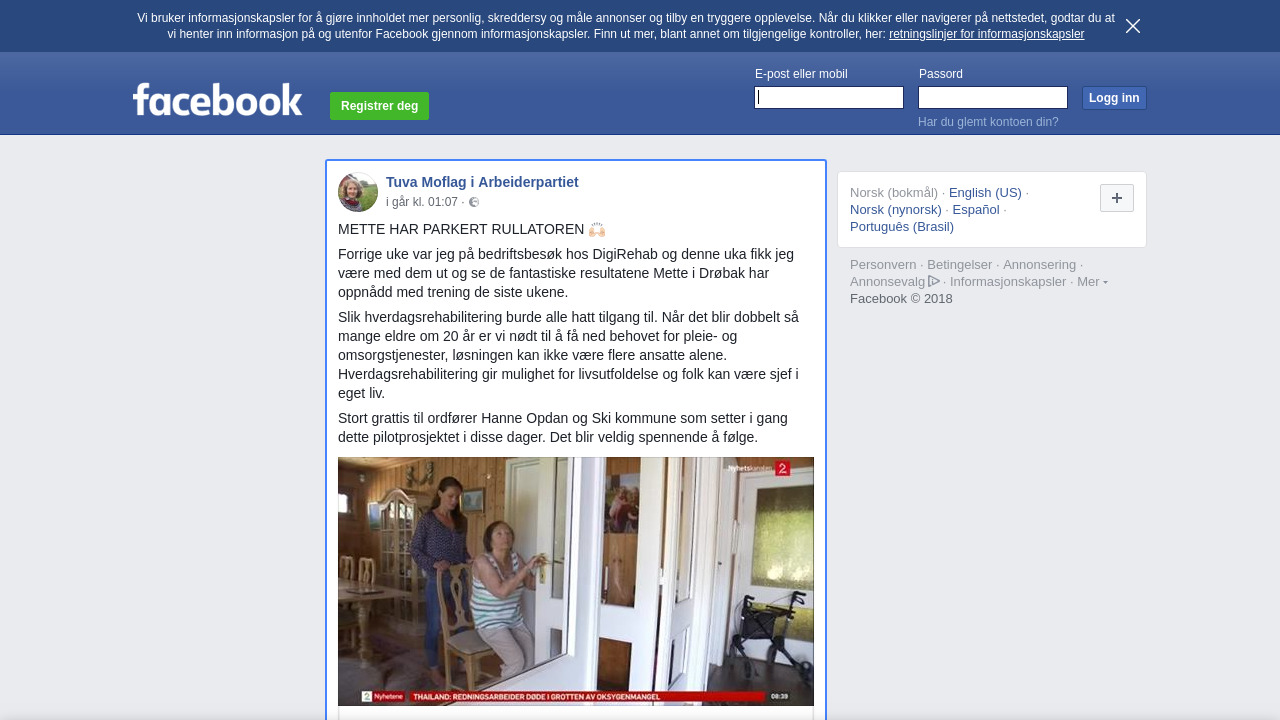
Task: Select Español language option
Action: [x=976, y=209]
